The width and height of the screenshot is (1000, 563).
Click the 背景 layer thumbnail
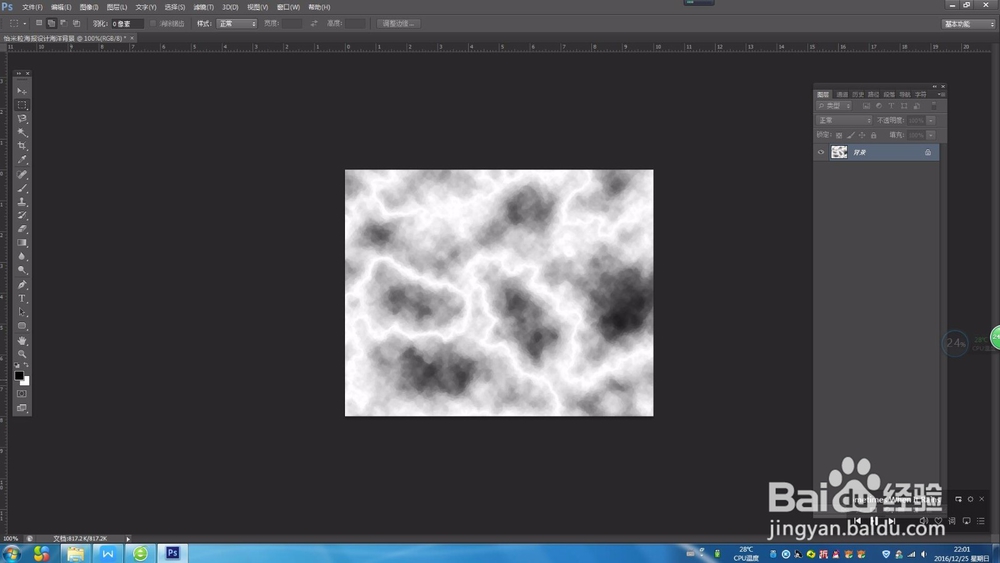[839, 152]
